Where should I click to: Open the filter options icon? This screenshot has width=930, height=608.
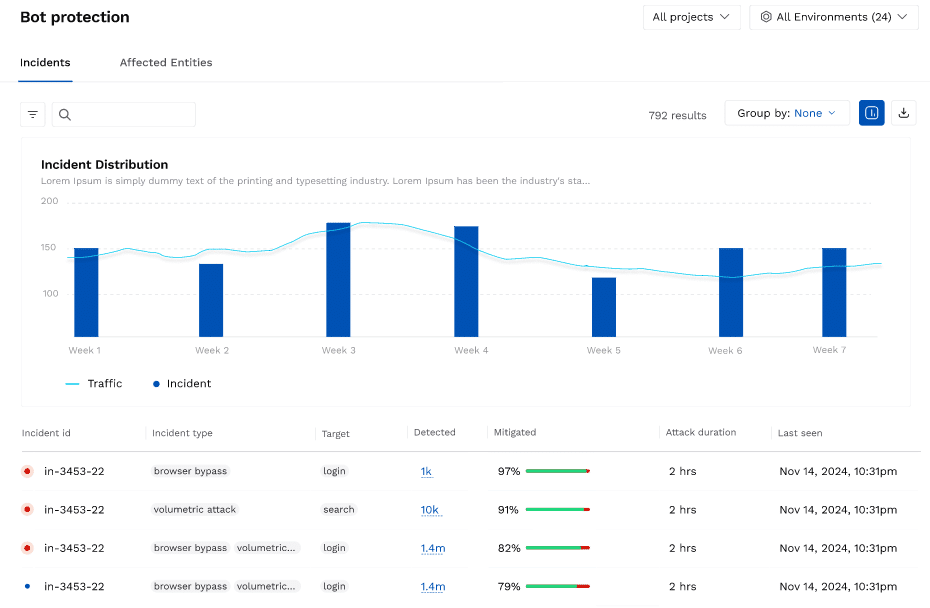coord(33,114)
